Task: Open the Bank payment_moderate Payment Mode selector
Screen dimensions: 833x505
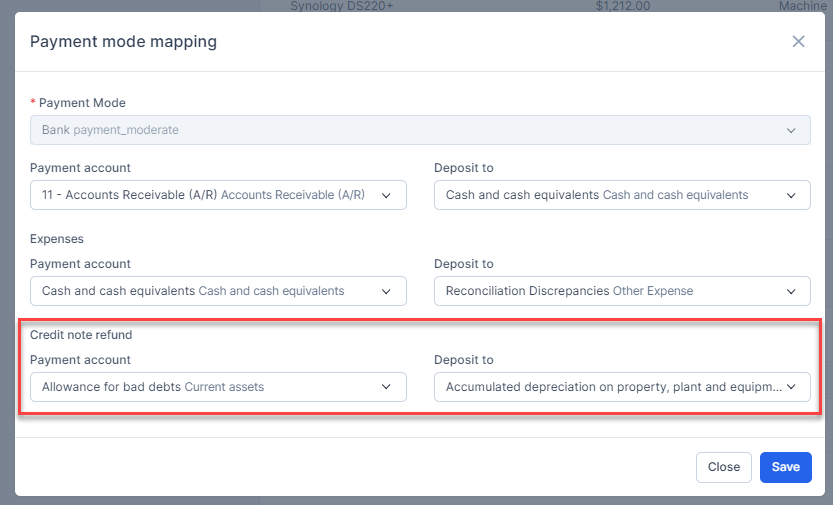Action: [x=400, y=130]
